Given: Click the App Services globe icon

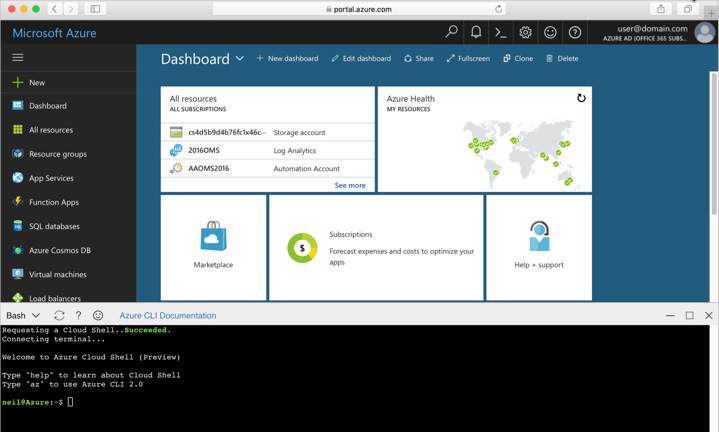Looking at the screenshot, I should (x=17, y=178).
